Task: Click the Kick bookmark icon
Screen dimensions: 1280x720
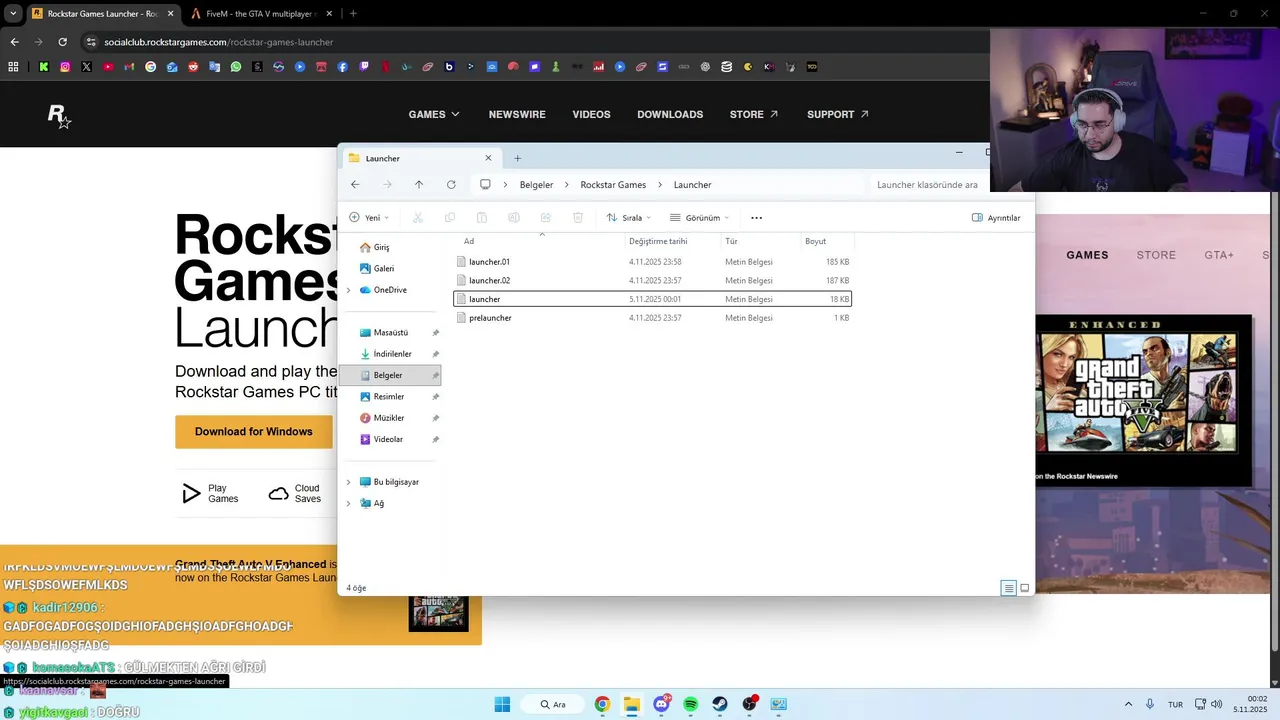Action: 44,67
